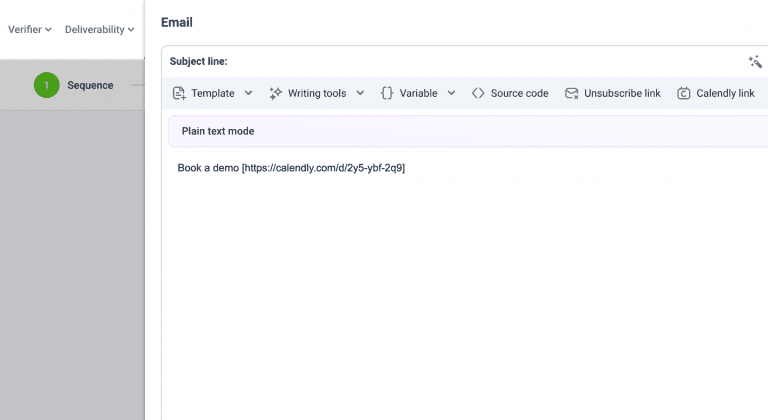This screenshot has height=420, width=768.
Task: Click the Variable curly braces icon
Action: click(387, 93)
